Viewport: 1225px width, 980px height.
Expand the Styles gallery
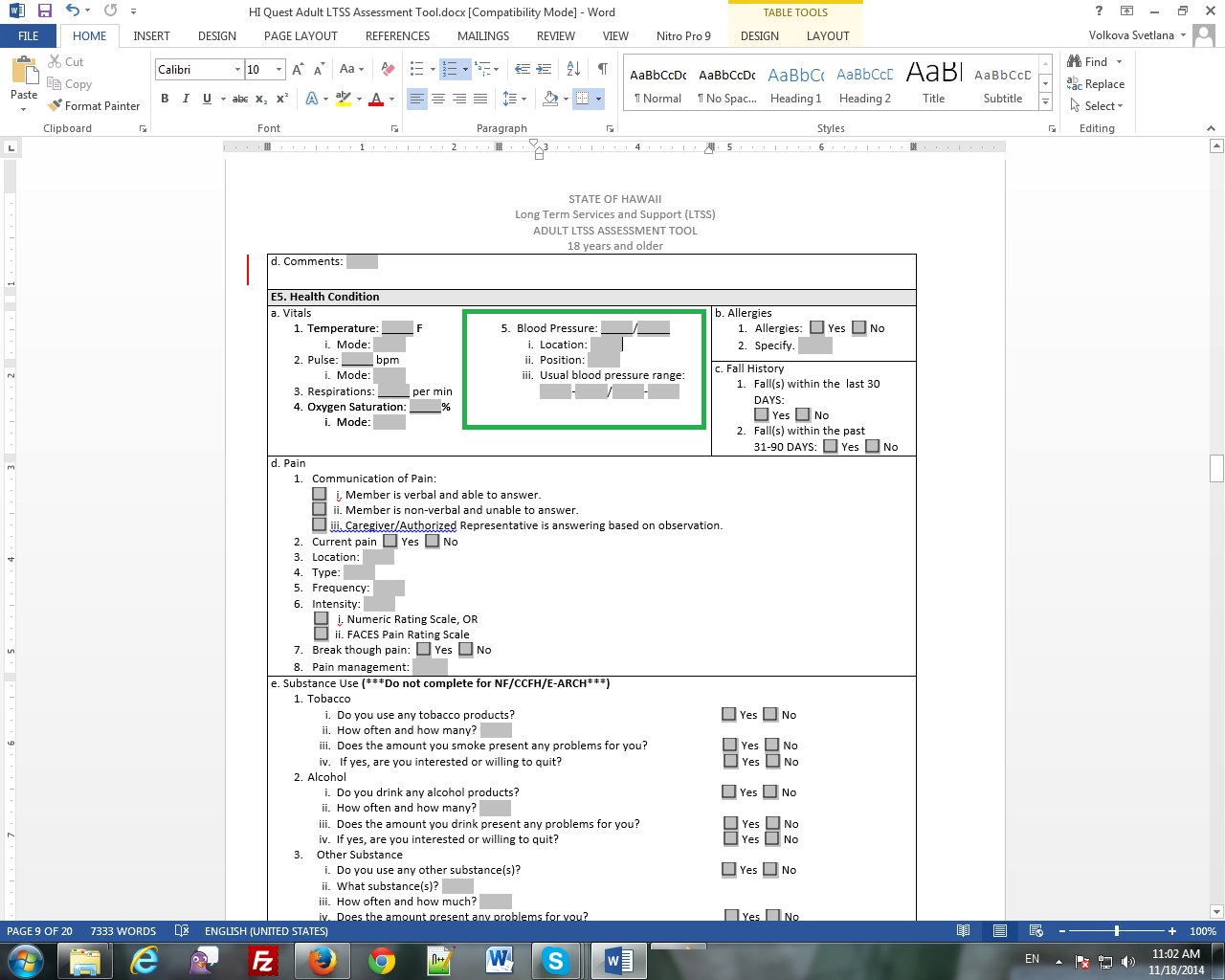pyautogui.click(x=1046, y=102)
